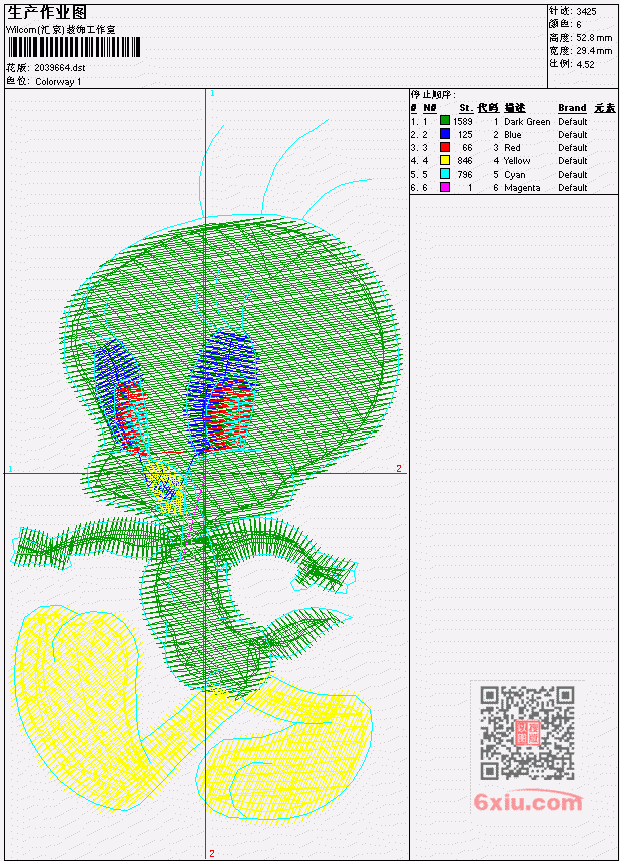Click the 'Brand' column header
Viewport: 620px width, 861px height.
click(572, 108)
